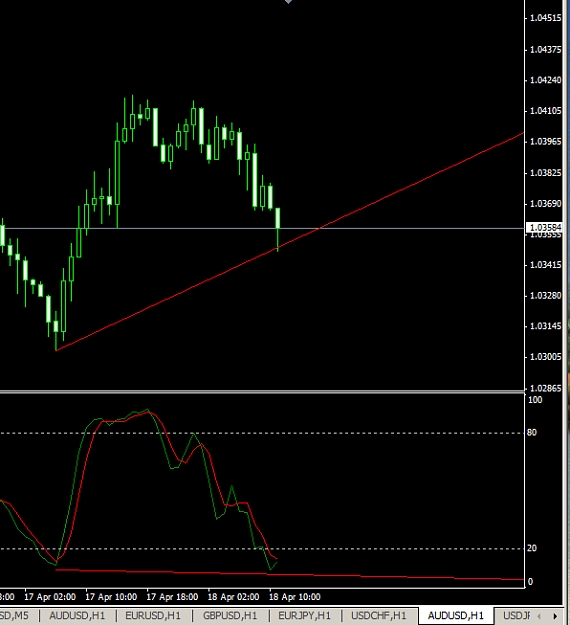570x625 pixels.
Task: Click the 18 Apr 10:00 time label
Action: pyautogui.click(x=295, y=597)
